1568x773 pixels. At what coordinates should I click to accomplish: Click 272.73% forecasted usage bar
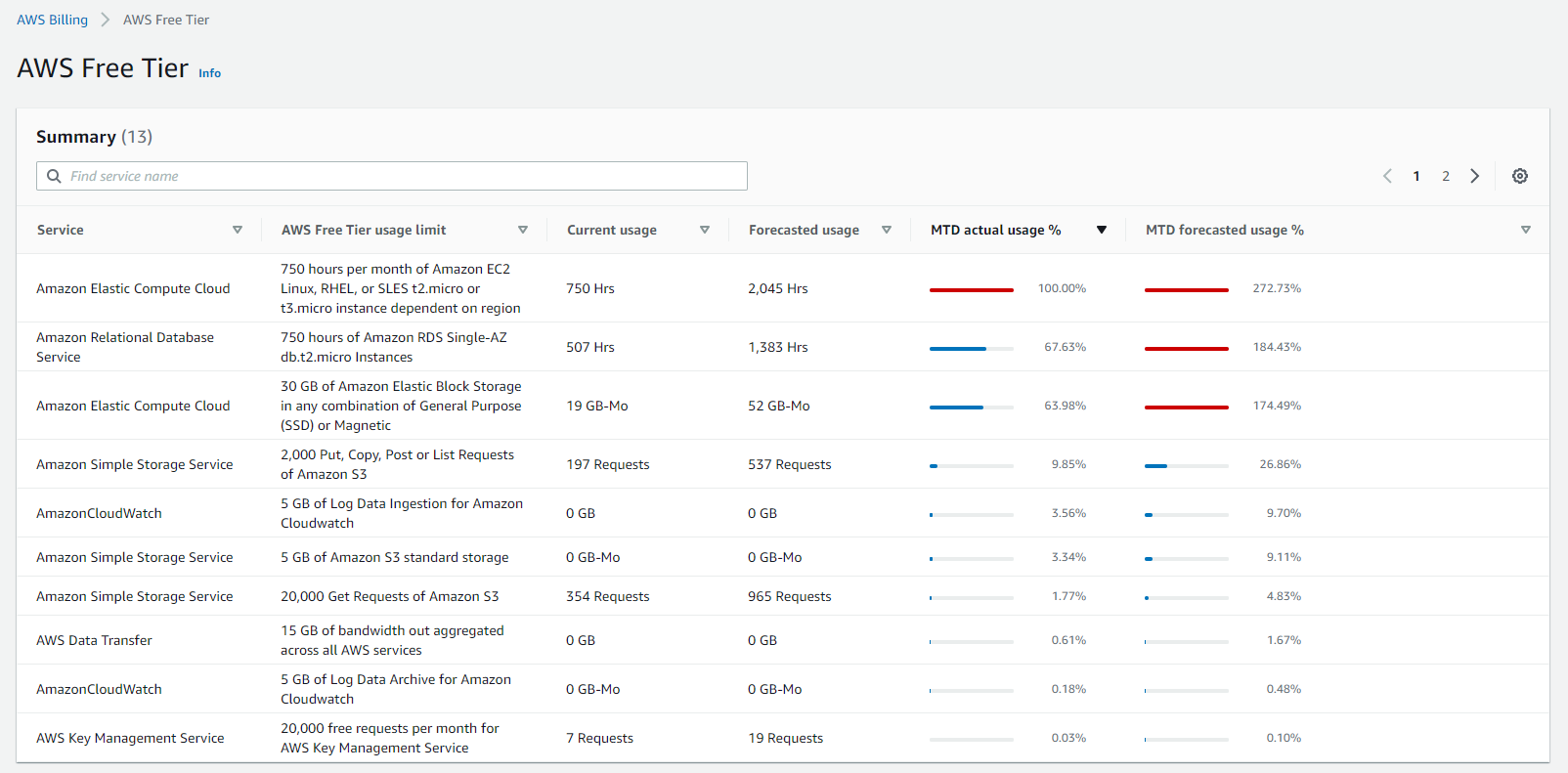pyautogui.click(x=1187, y=290)
